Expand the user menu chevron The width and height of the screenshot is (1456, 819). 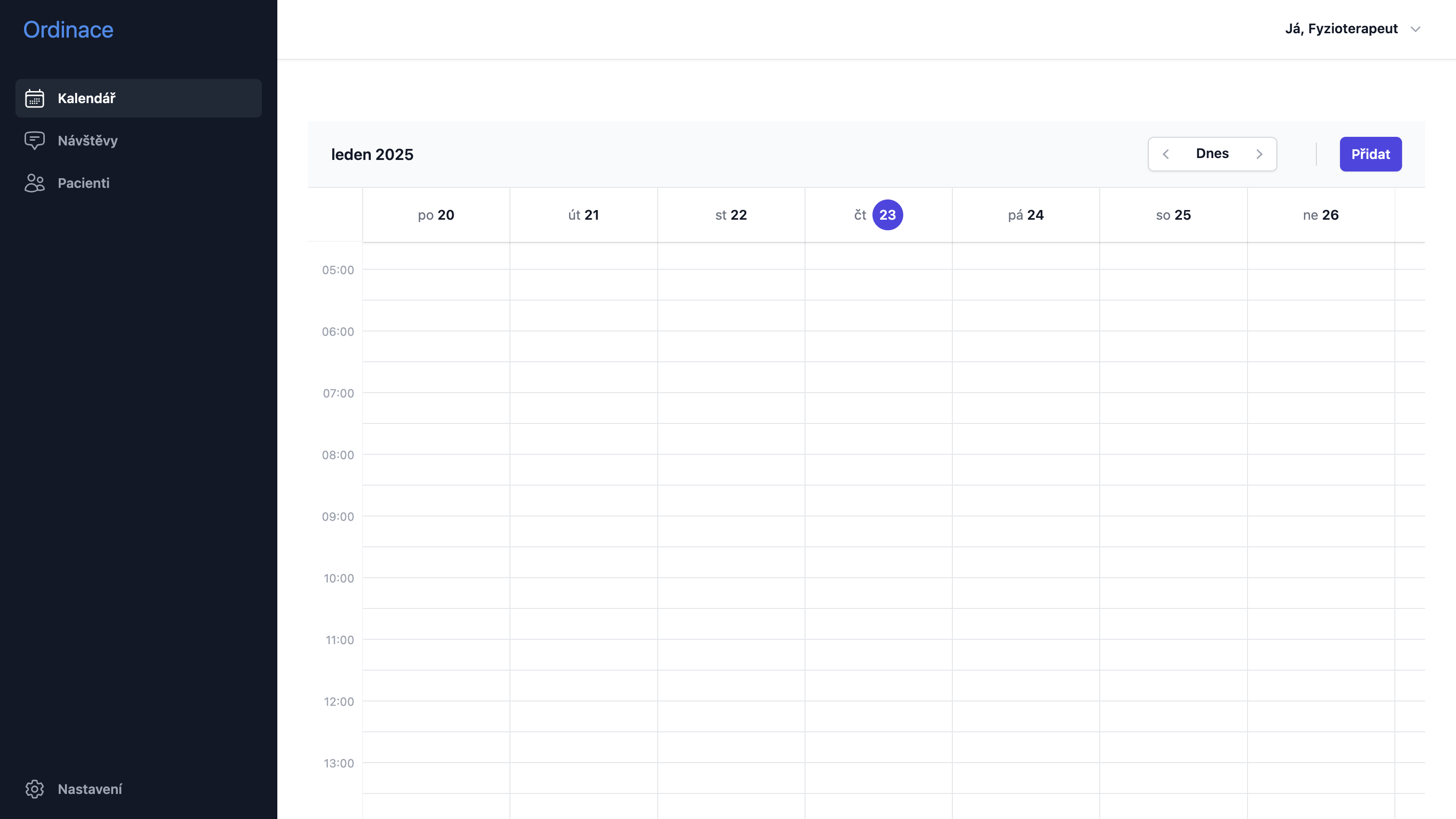pos(1415,29)
